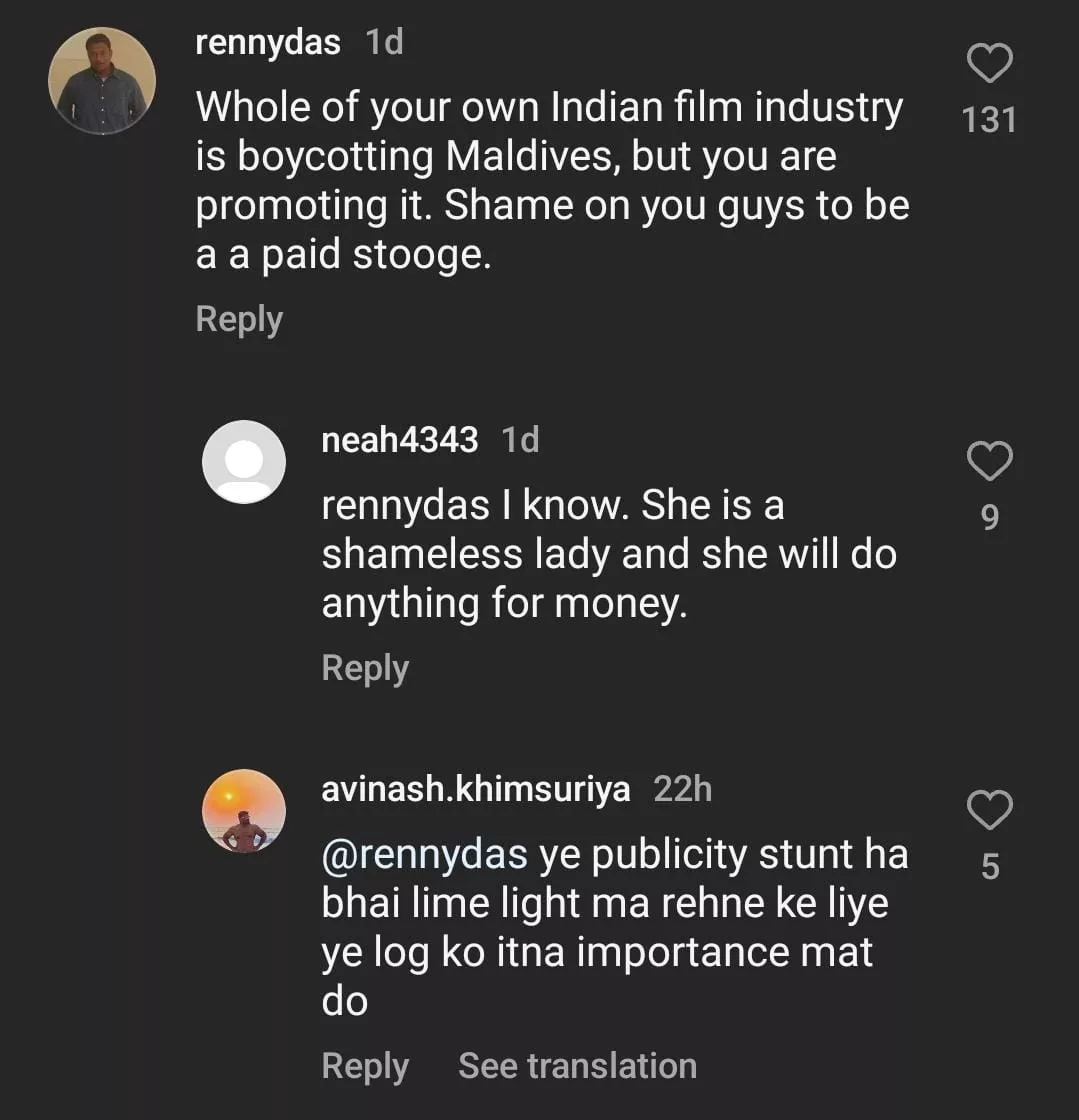The width and height of the screenshot is (1079, 1120).
Task: Reply to avinash.khimsuriya's comment
Action: pos(365,1066)
